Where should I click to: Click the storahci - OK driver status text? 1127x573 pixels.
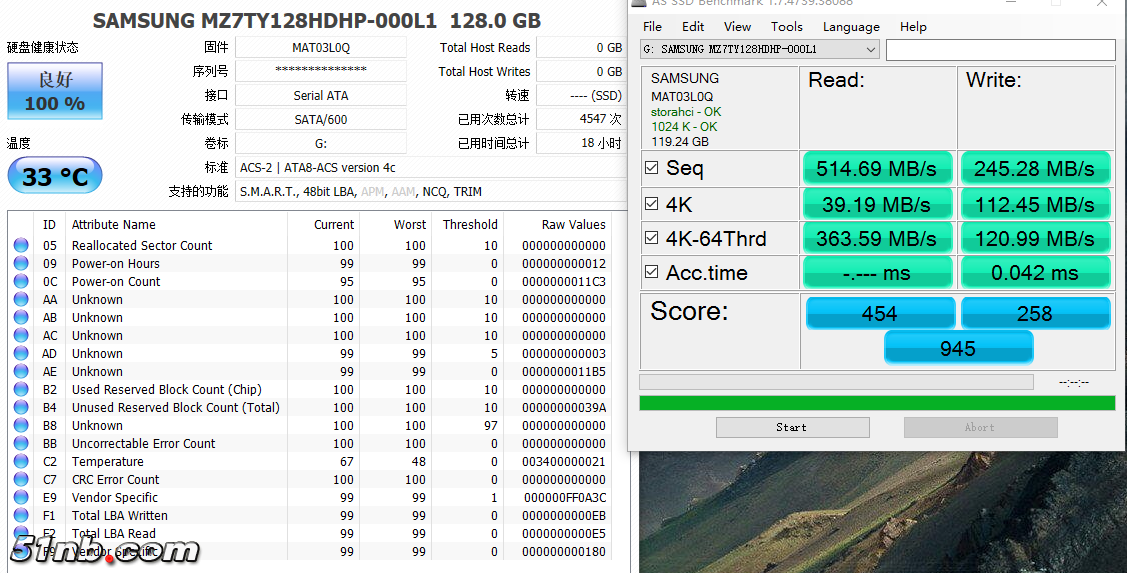click(686, 112)
